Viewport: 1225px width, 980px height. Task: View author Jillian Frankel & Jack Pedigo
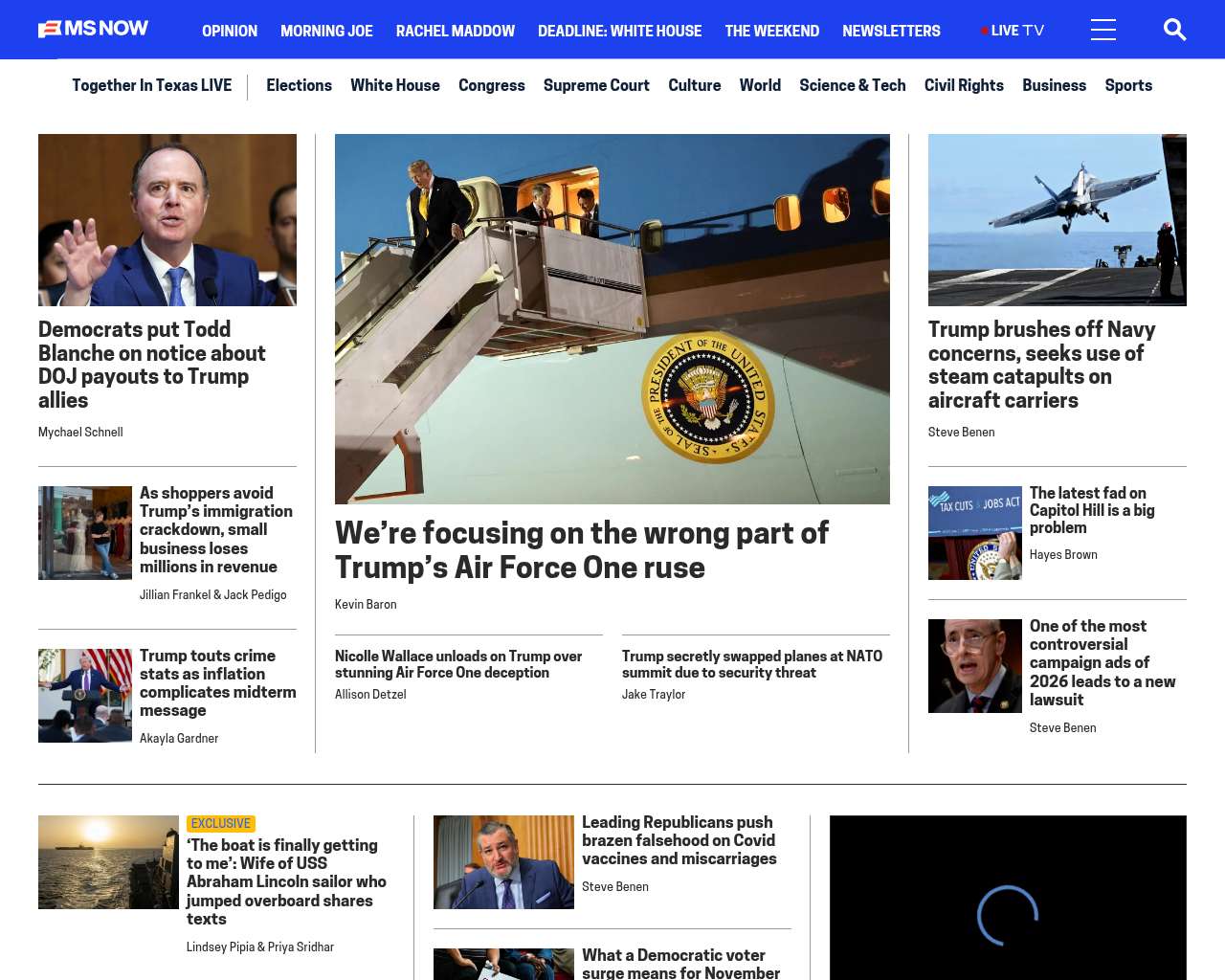click(213, 595)
